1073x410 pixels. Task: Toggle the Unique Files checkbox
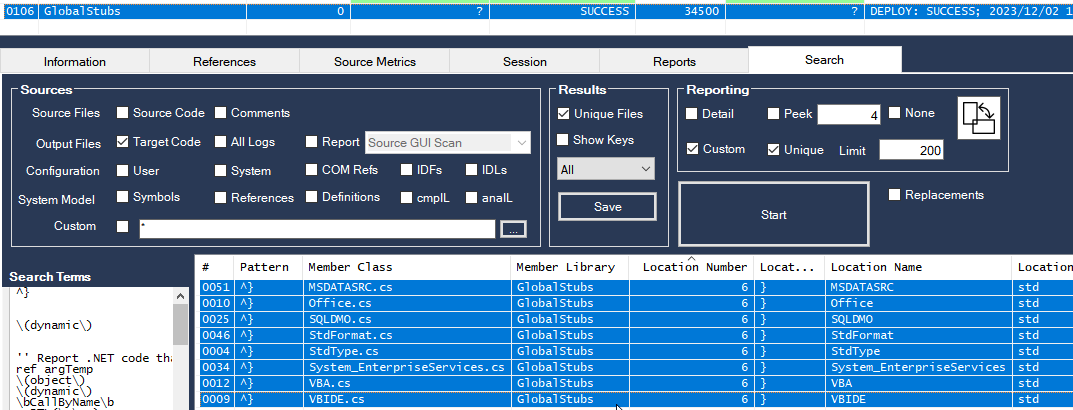tap(564, 114)
